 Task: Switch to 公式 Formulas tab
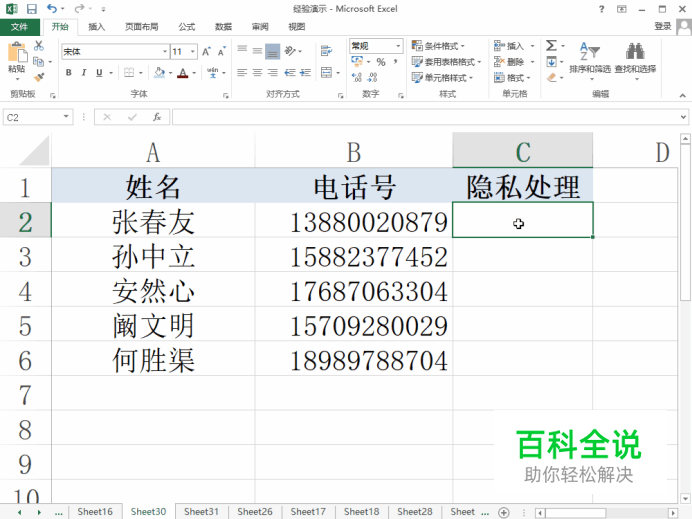click(187, 27)
